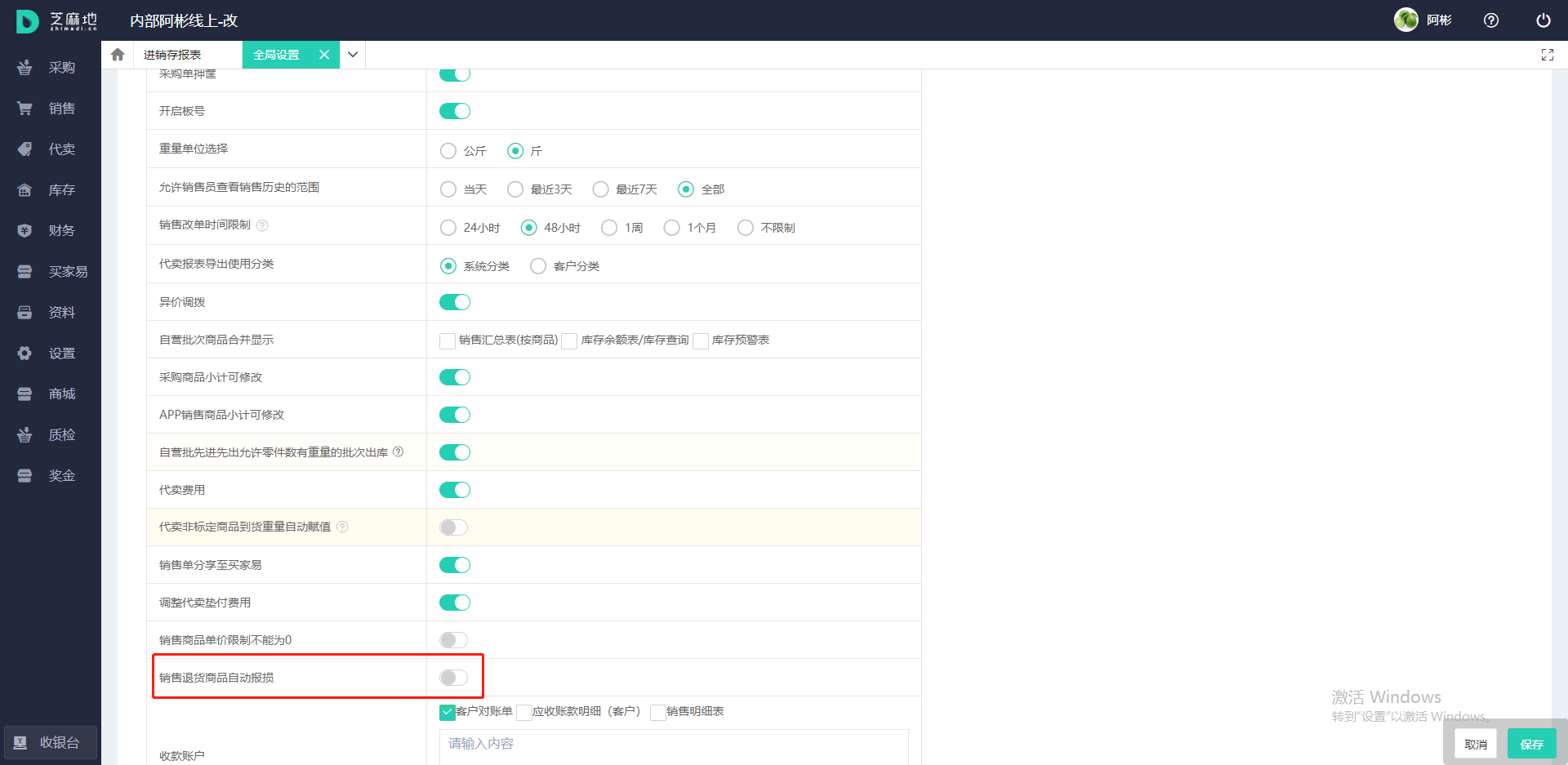Open the 库存 sidebar module
The image size is (1568, 765).
pyautogui.click(x=51, y=190)
